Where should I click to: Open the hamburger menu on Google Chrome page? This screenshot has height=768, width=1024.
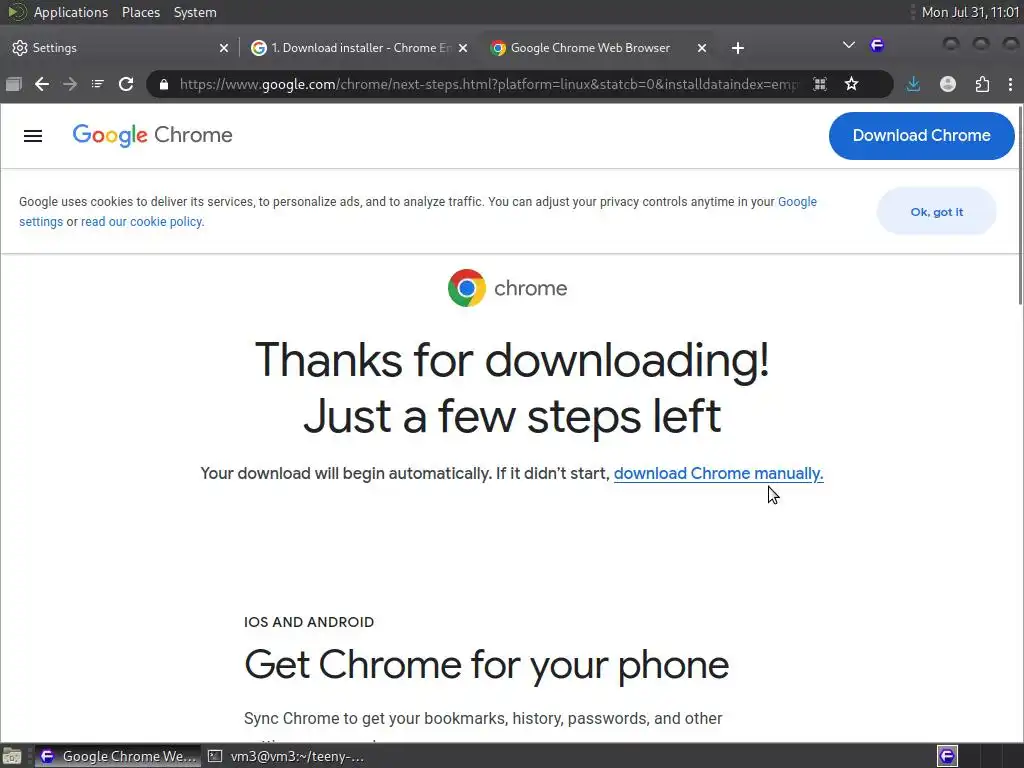point(33,136)
